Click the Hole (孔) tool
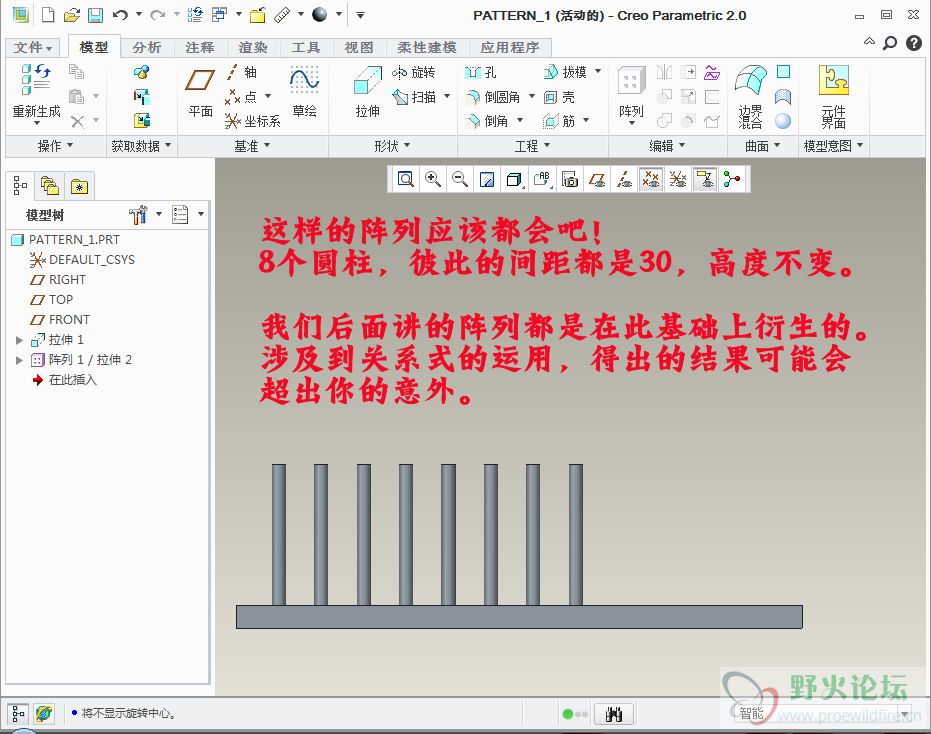 (480, 72)
